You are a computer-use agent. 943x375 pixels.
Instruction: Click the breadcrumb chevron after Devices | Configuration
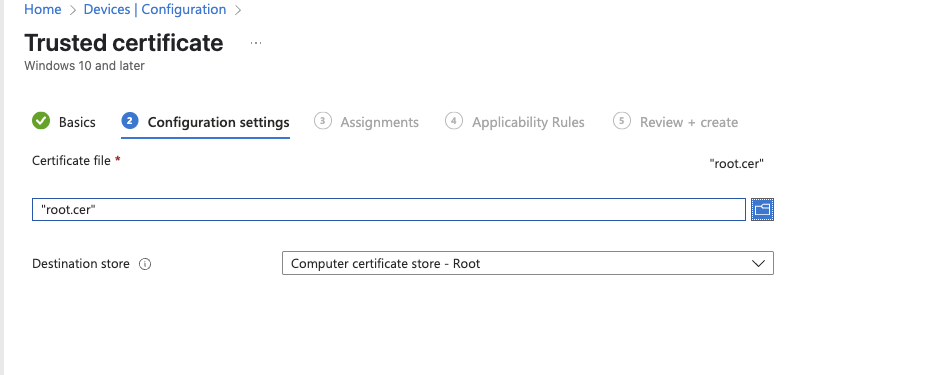click(x=238, y=10)
